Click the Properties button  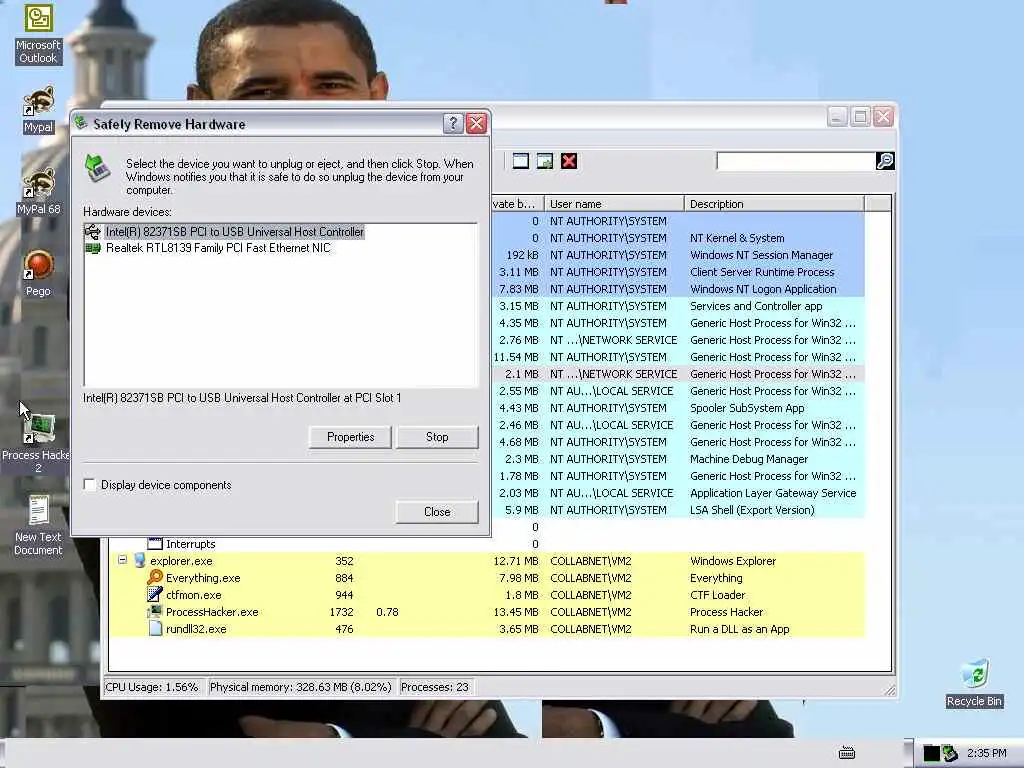coord(350,437)
